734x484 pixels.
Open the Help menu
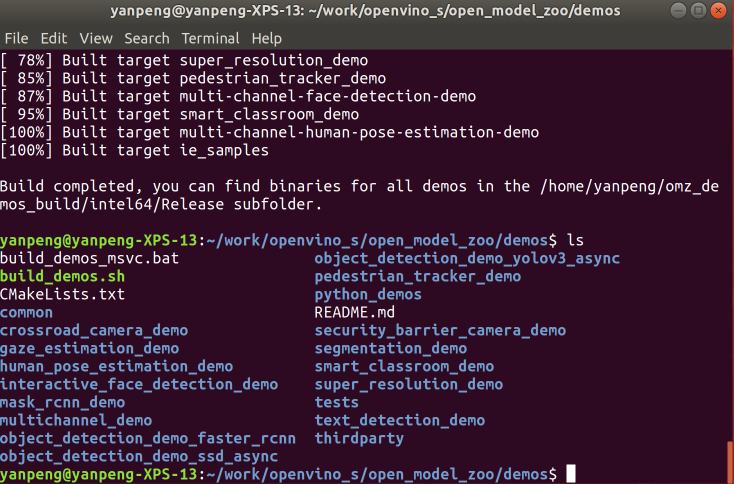tap(267, 38)
